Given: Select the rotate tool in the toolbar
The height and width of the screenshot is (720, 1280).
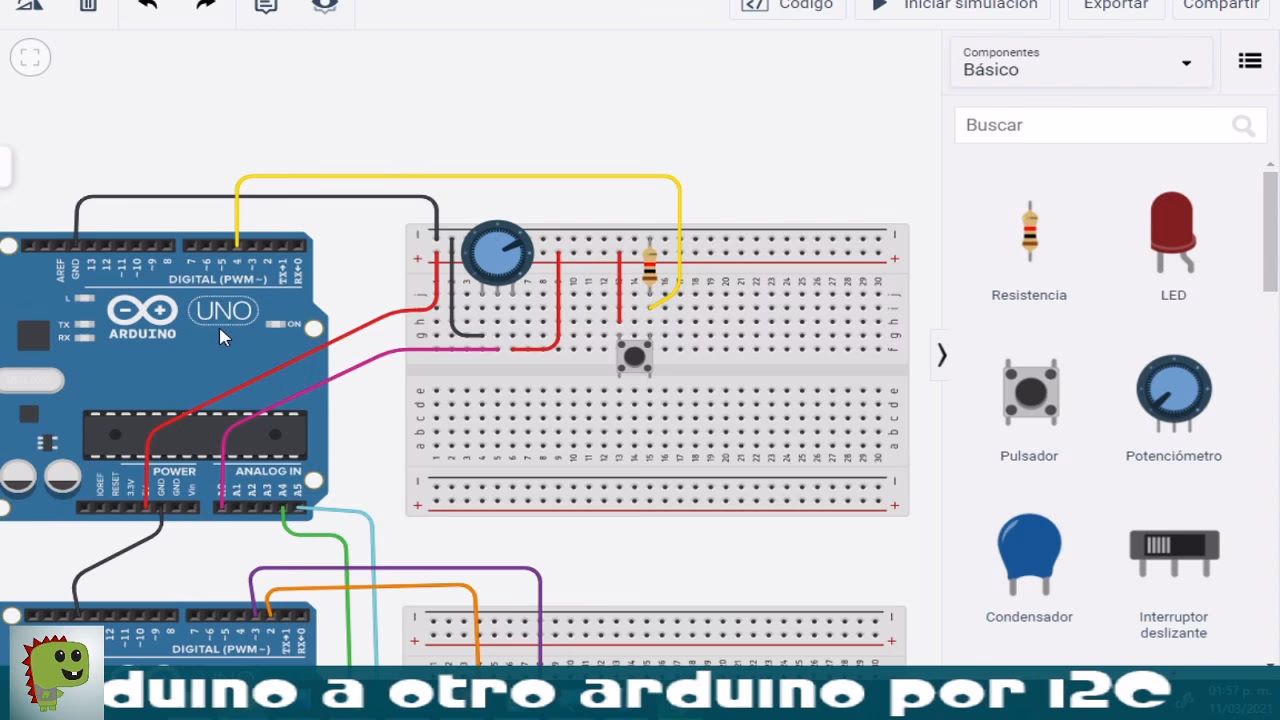Looking at the screenshot, I should point(28,6).
